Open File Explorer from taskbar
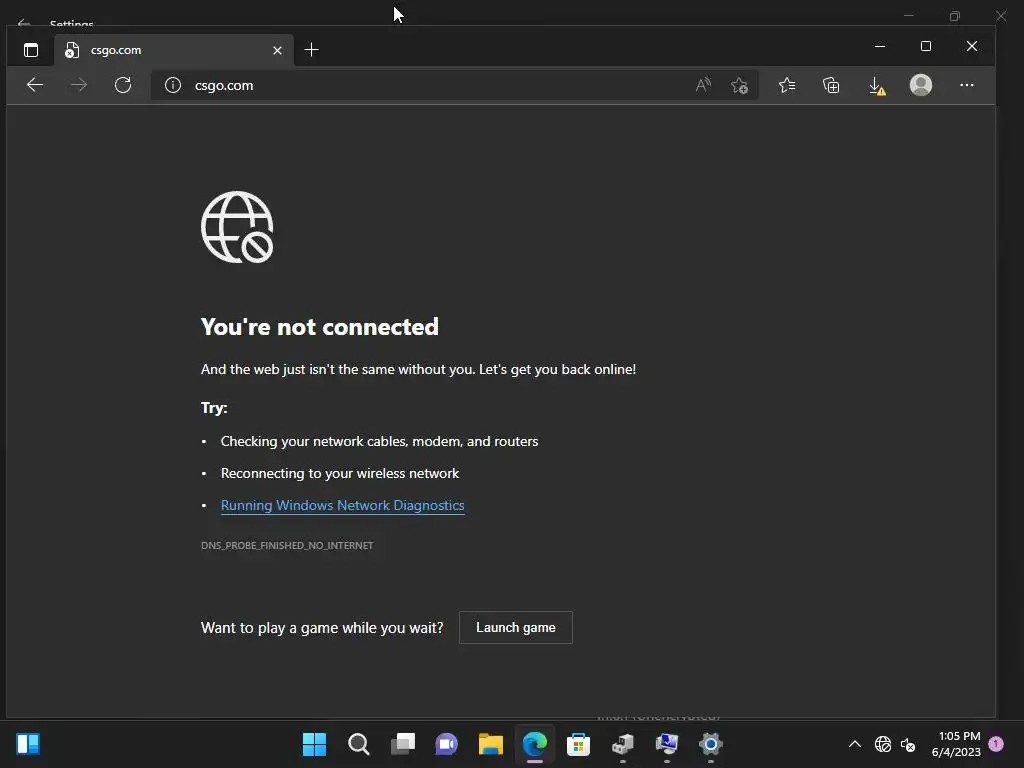Screen dimensions: 1024x768 tap(490, 744)
